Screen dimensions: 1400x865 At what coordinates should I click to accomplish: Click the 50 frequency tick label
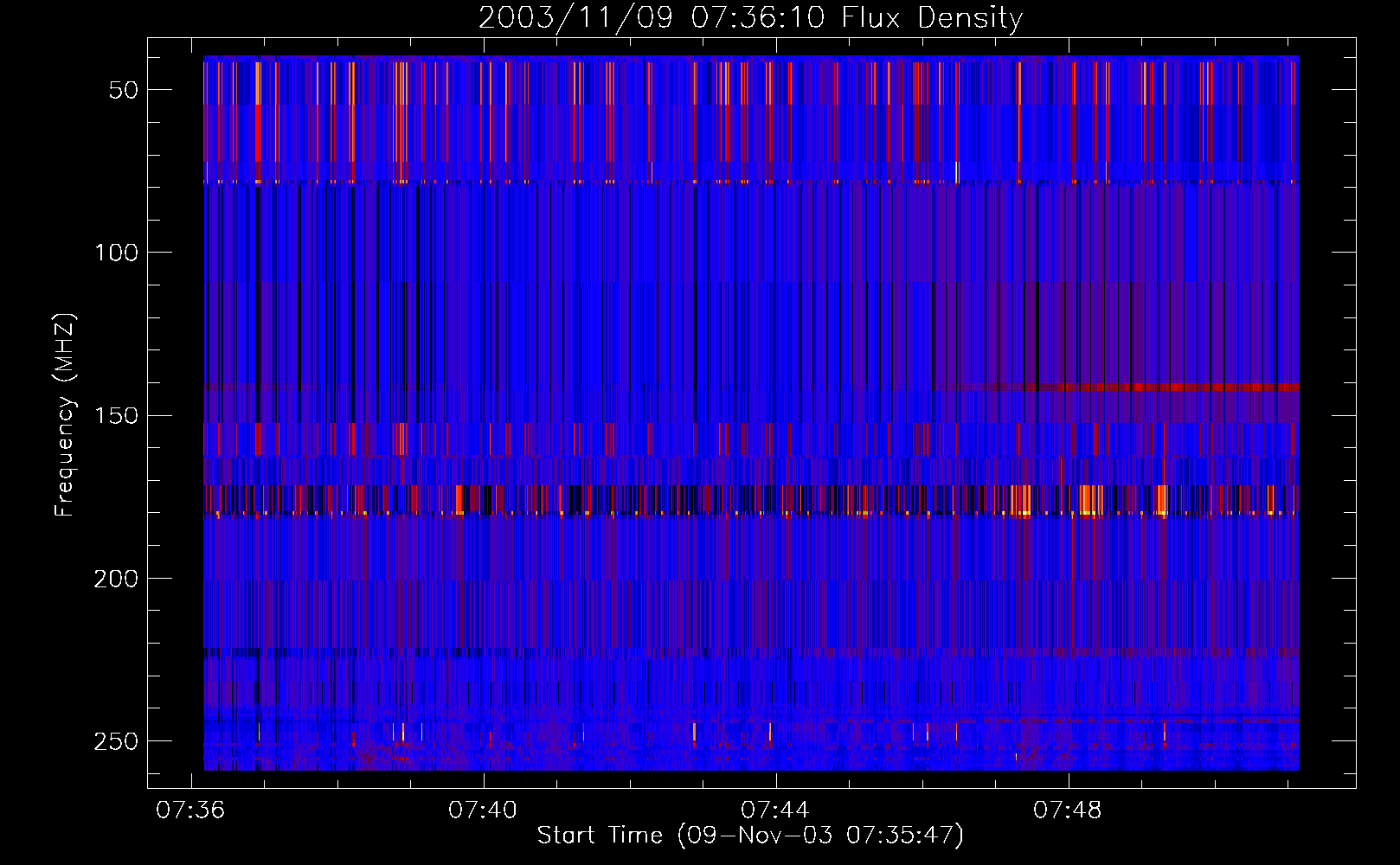coord(124,90)
